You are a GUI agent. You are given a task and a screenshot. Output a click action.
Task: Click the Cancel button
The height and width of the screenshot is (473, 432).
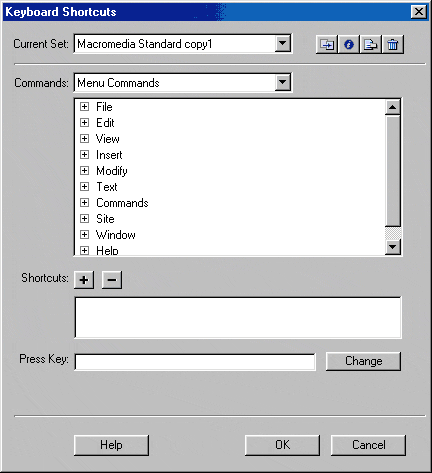368,445
